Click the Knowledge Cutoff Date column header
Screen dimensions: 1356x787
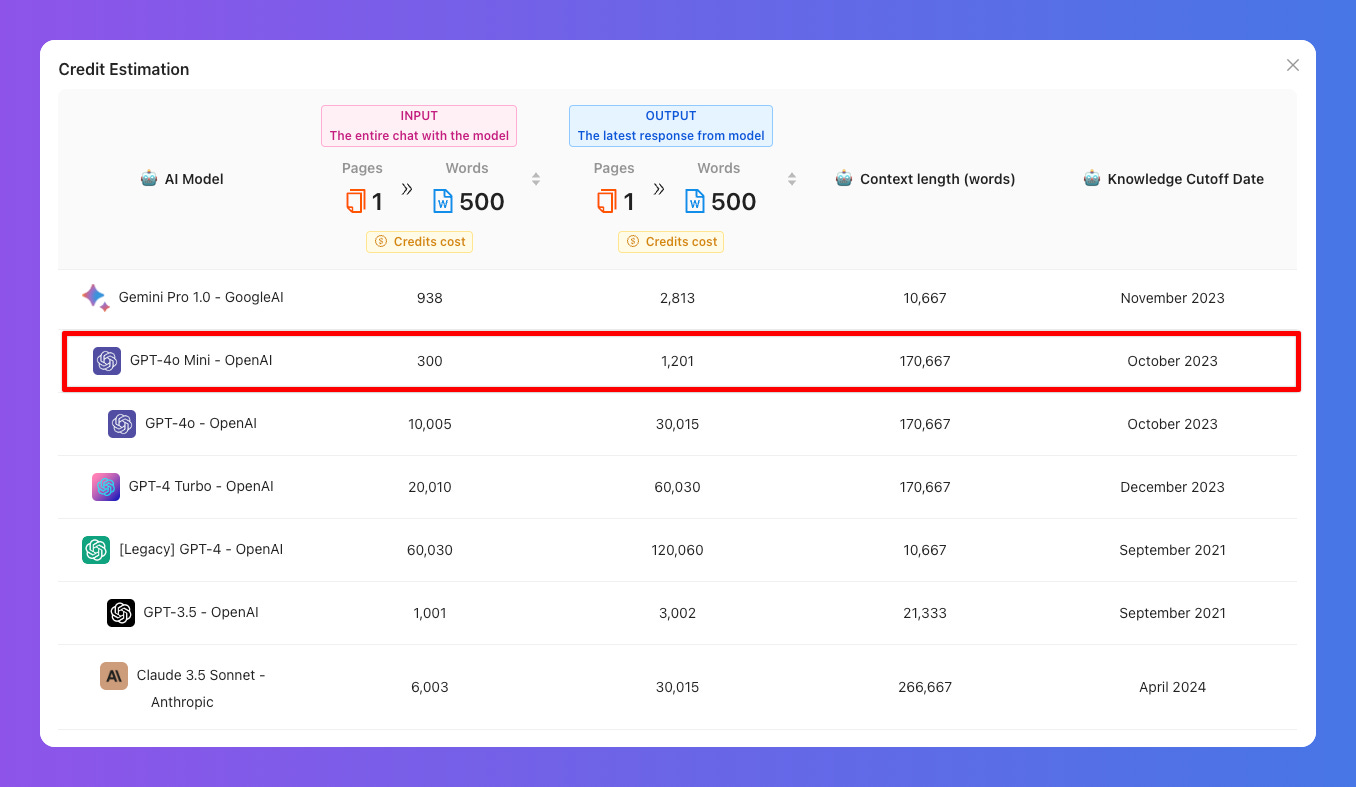tap(1186, 179)
